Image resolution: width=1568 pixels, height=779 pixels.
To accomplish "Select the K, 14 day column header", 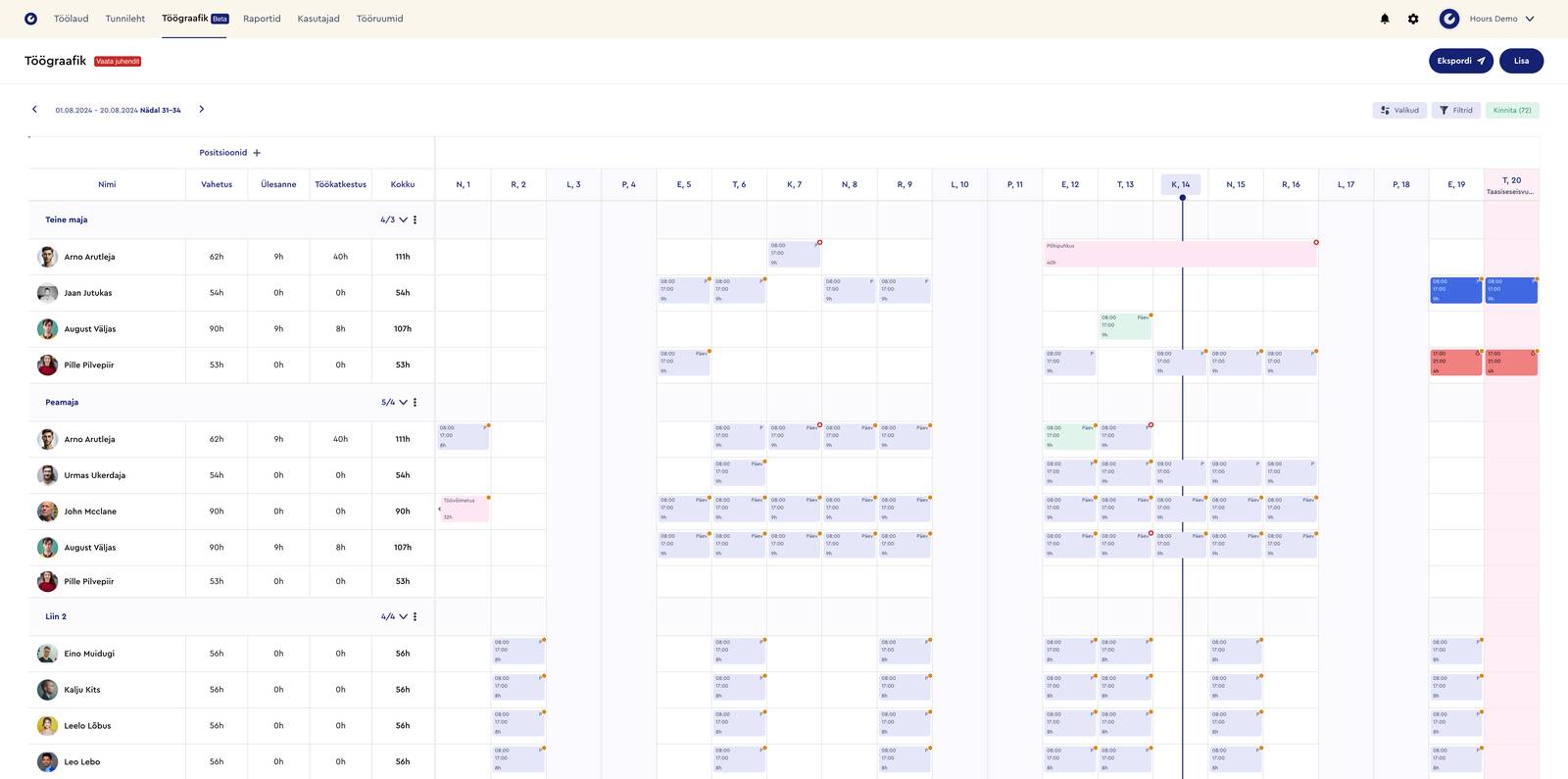I will click(1181, 184).
